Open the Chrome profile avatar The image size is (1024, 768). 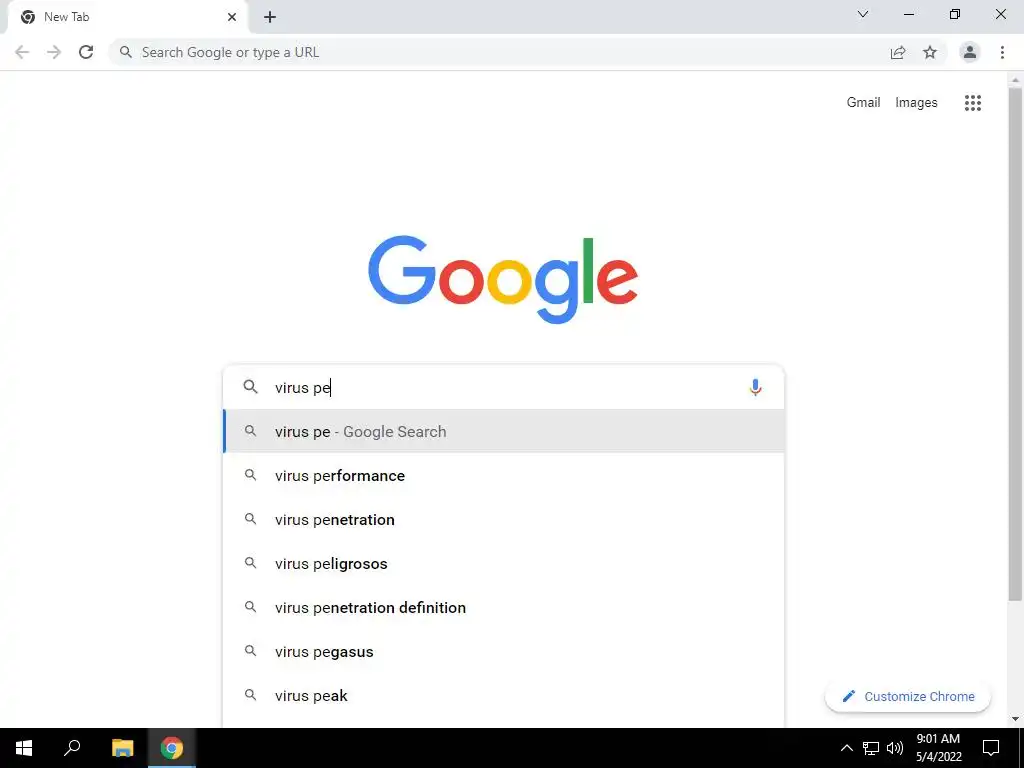(970, 52)
